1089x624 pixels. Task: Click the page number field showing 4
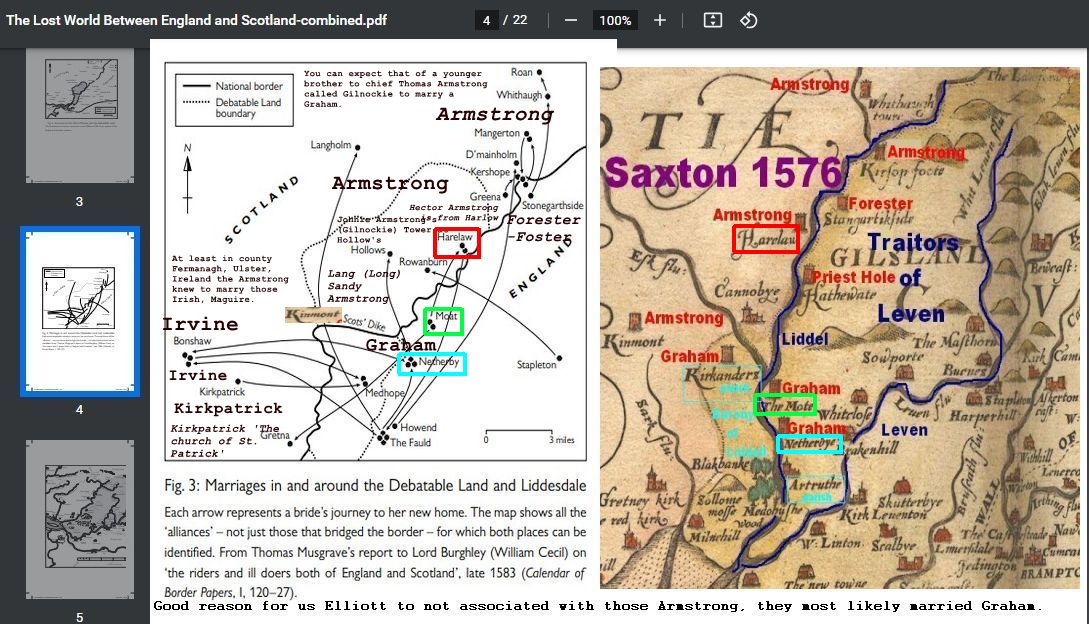point(486,20)
